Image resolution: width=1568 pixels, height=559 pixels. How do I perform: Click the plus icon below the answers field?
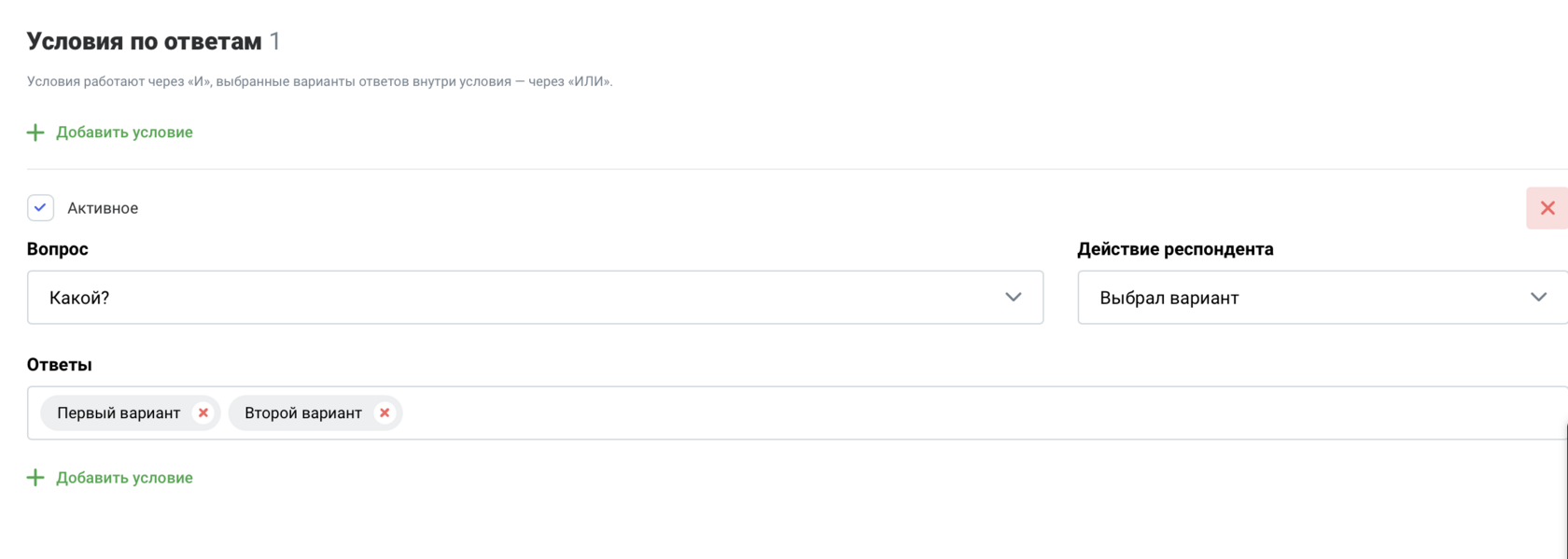pyautogui.click(x=35, y=478)
